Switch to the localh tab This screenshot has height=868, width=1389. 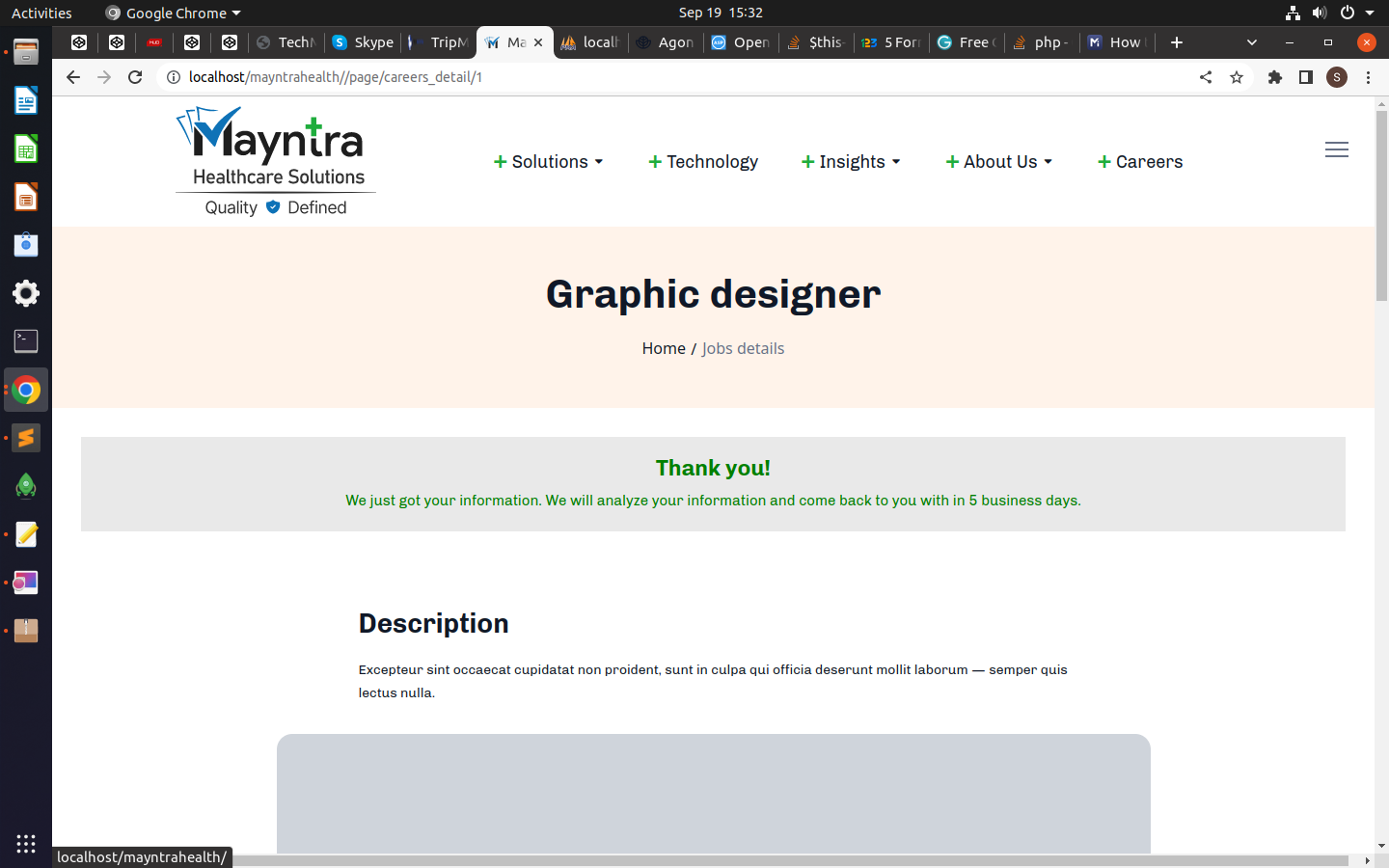pyautogui.click(x=590, y=42)
